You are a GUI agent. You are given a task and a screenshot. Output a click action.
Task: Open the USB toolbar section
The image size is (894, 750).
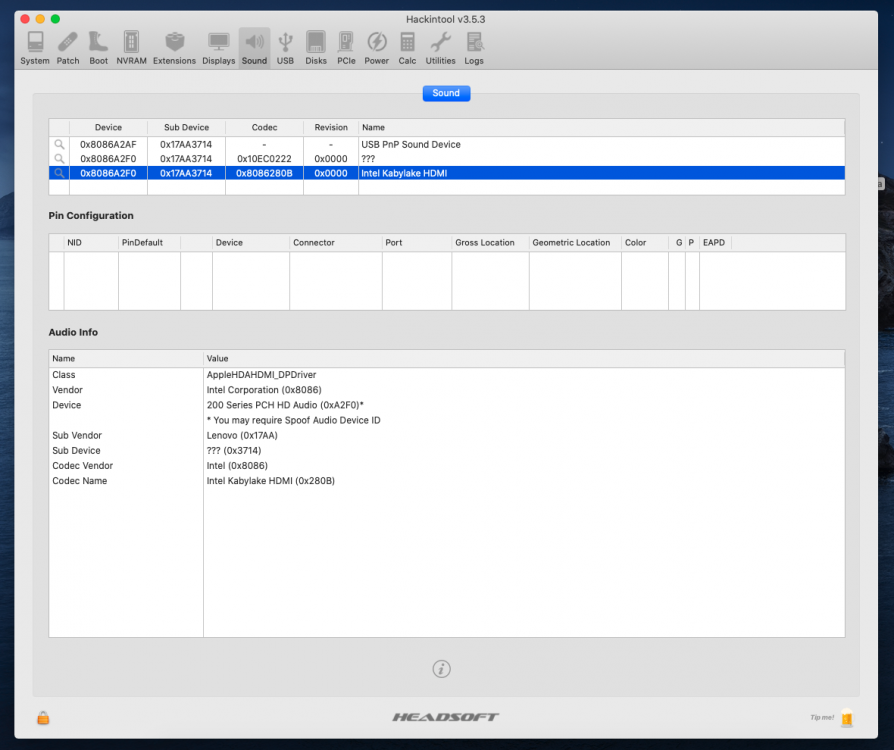click(285, 48)
